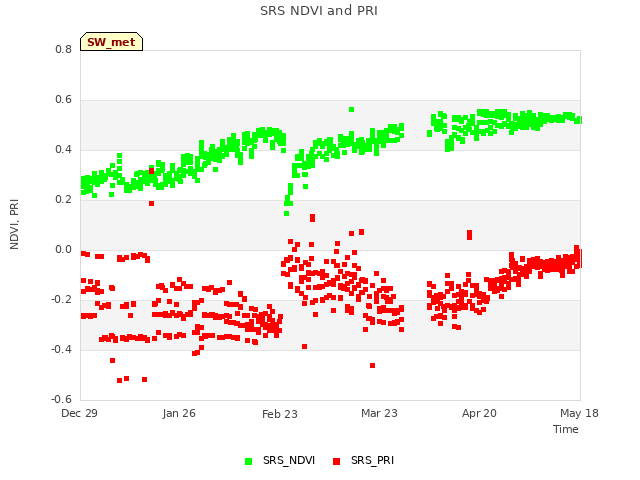This screenshot has width=640, height=480.
Task: Click the red point inside green NDVI cluster
Action: pos(151,171)
